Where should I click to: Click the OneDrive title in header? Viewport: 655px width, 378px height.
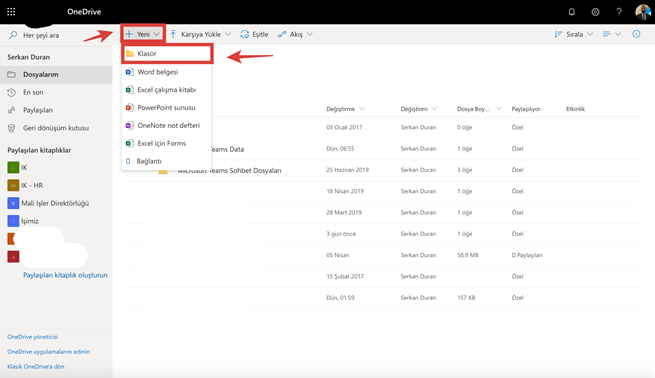coord(84,12)
